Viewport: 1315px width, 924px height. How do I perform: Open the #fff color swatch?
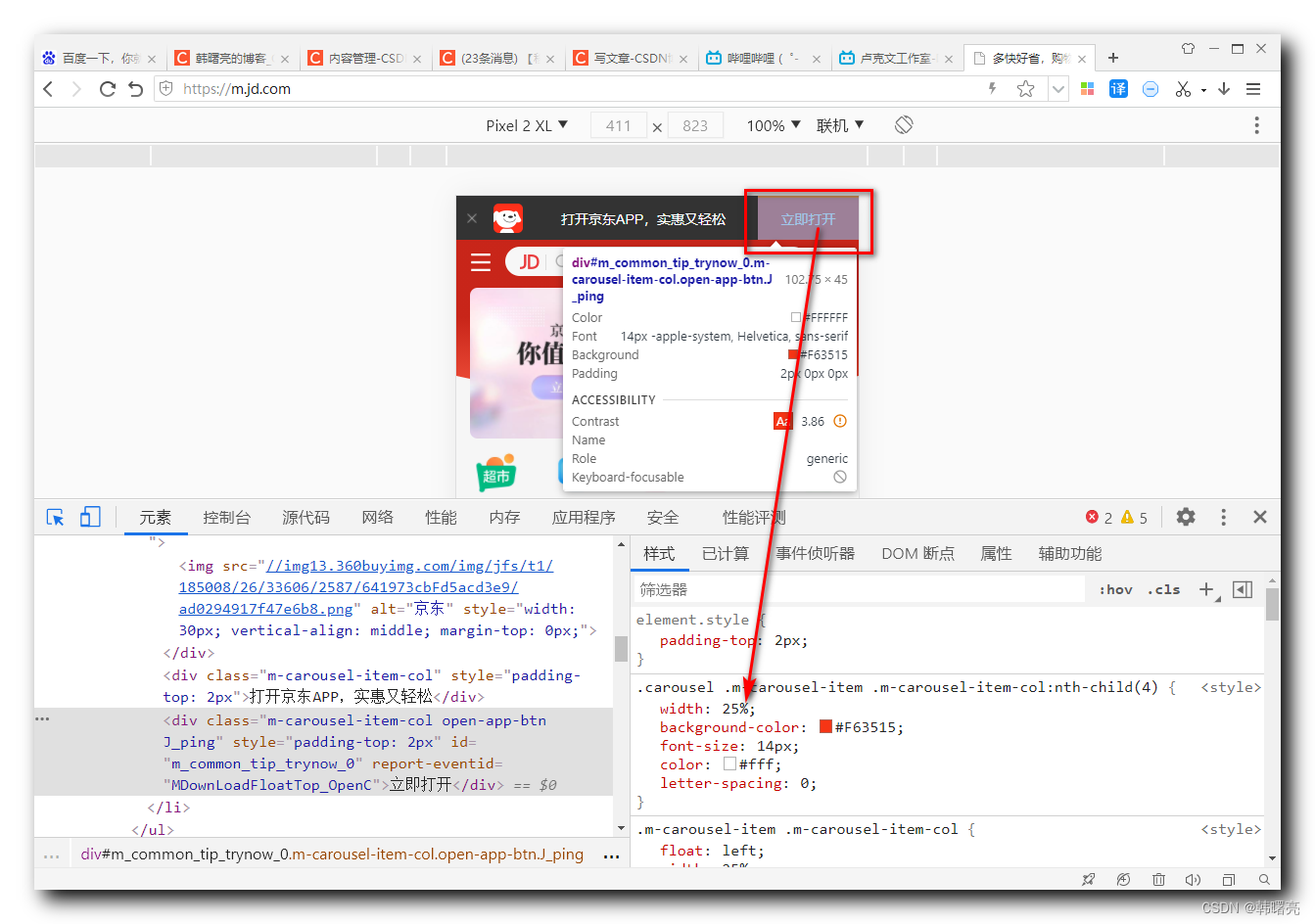click(x=729, y=763)
